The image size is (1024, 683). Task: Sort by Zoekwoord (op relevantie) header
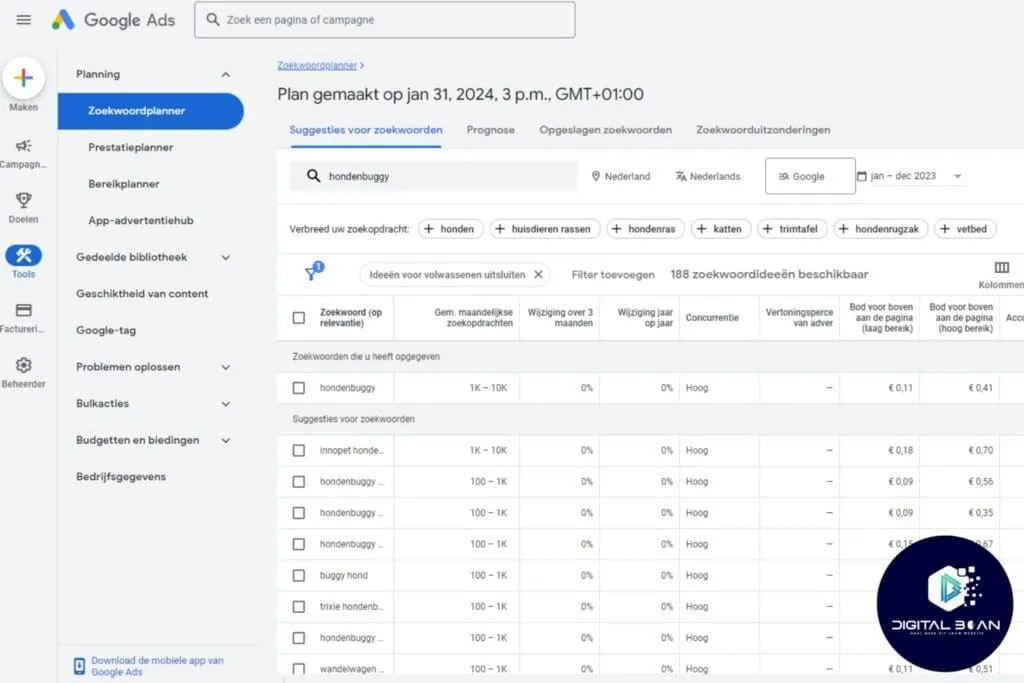tap(351, 317)
